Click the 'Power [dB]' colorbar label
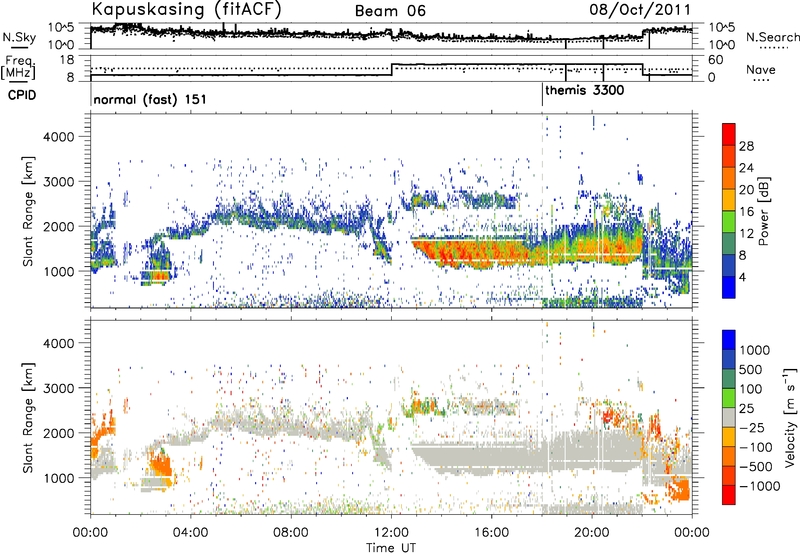Screen dimensions: 800x554 (x=764, y=211)
